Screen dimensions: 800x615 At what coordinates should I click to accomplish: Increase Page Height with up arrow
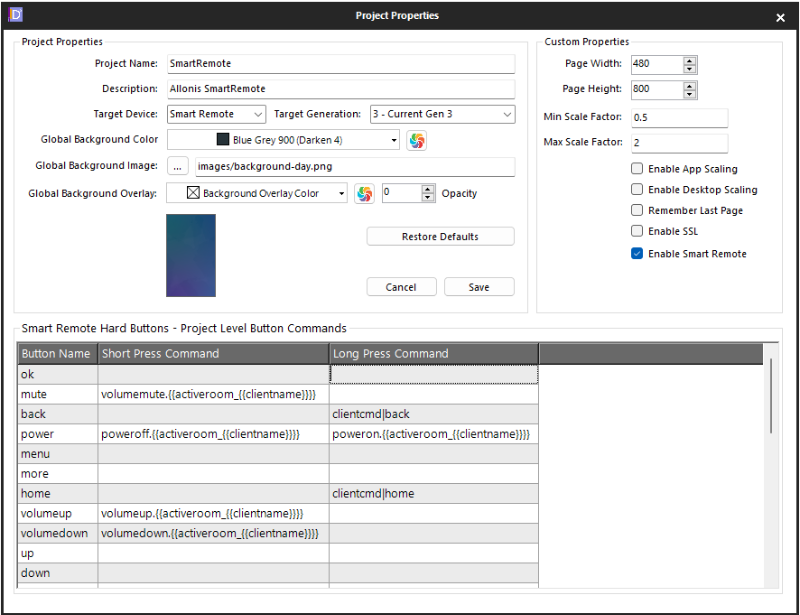pyautogui.click(x=689, y=86)
